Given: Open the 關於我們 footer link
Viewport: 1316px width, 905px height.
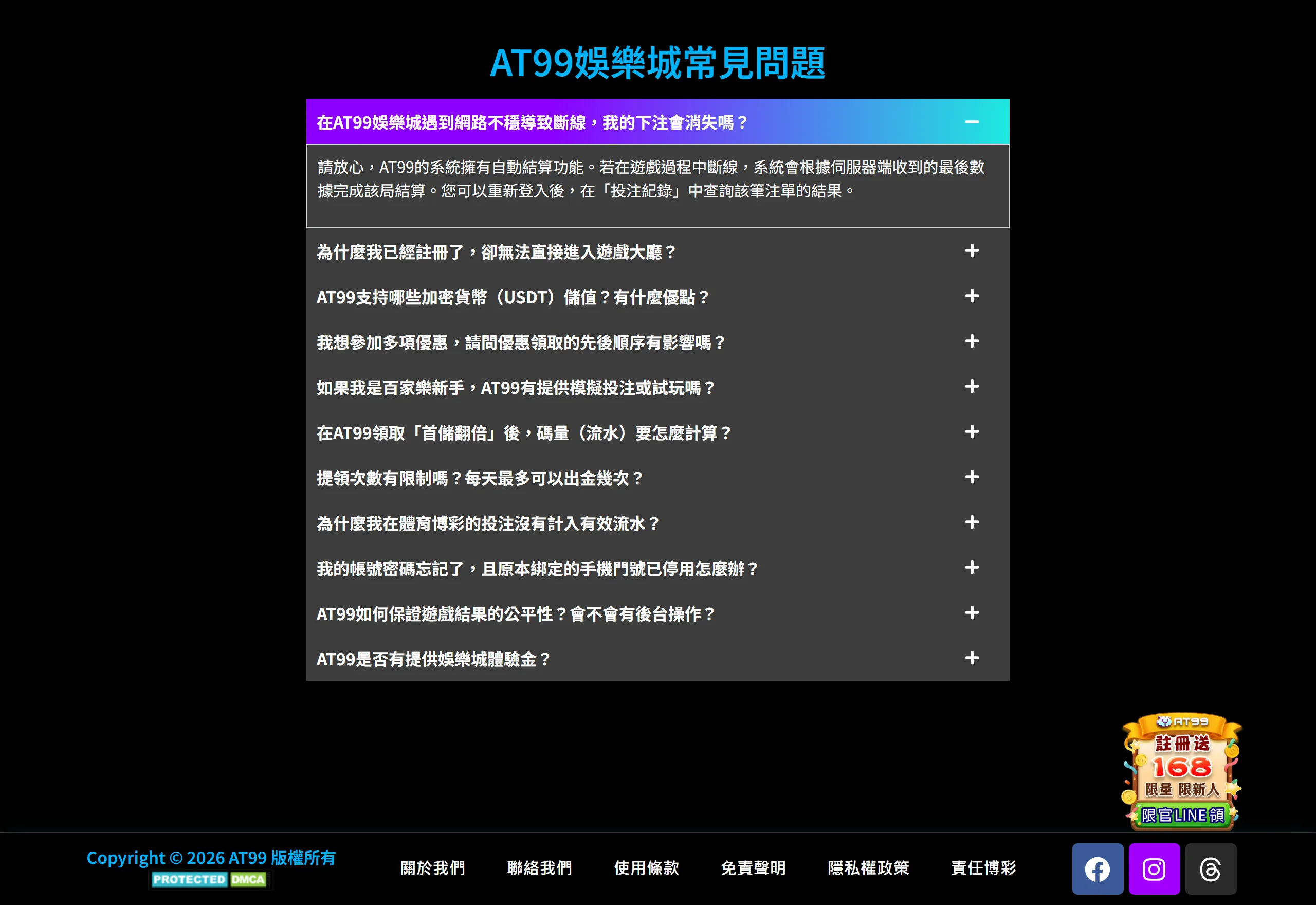Looking at the screenshot, I should [432, 868].
